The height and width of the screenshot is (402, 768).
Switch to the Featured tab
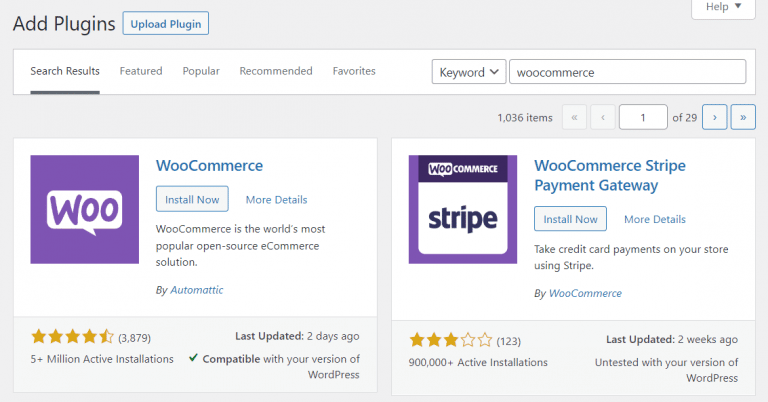(141, 71)
